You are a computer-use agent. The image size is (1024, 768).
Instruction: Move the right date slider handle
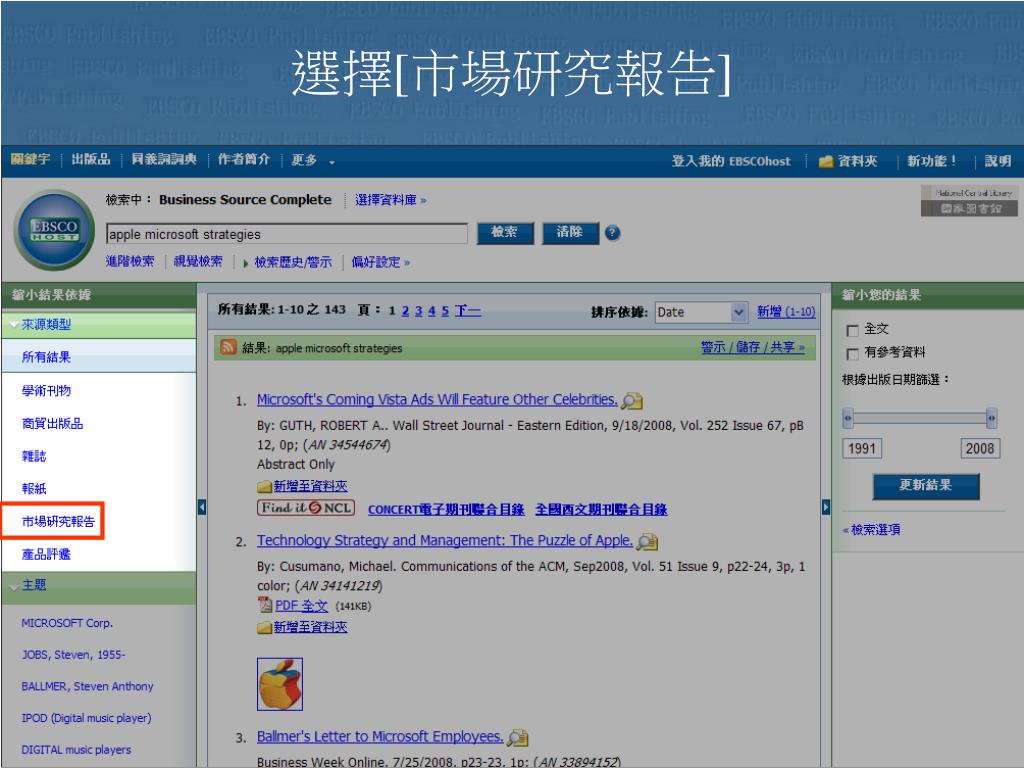pos(991,417)
